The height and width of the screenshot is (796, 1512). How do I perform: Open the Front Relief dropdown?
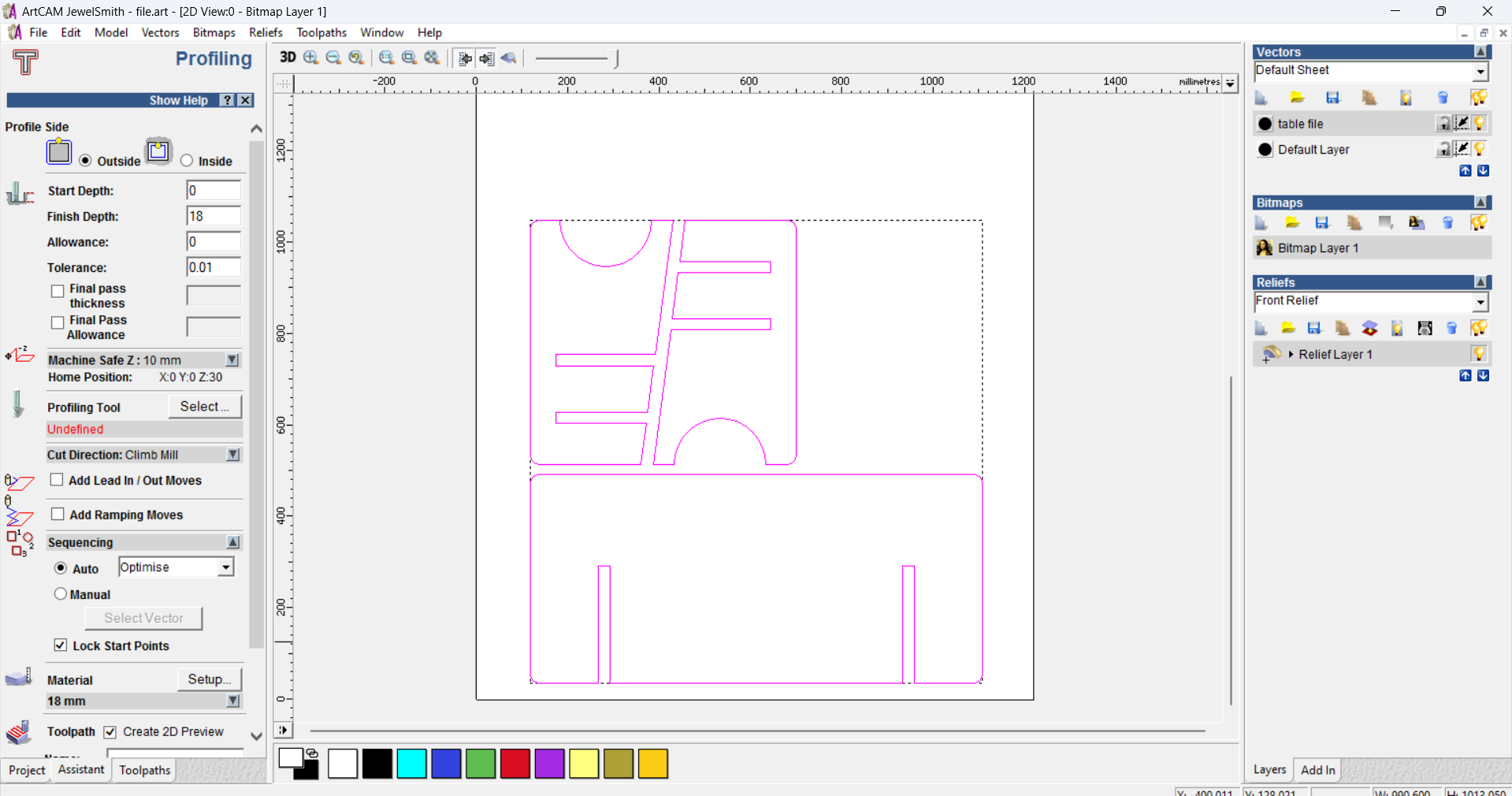tap(1480, 303)
